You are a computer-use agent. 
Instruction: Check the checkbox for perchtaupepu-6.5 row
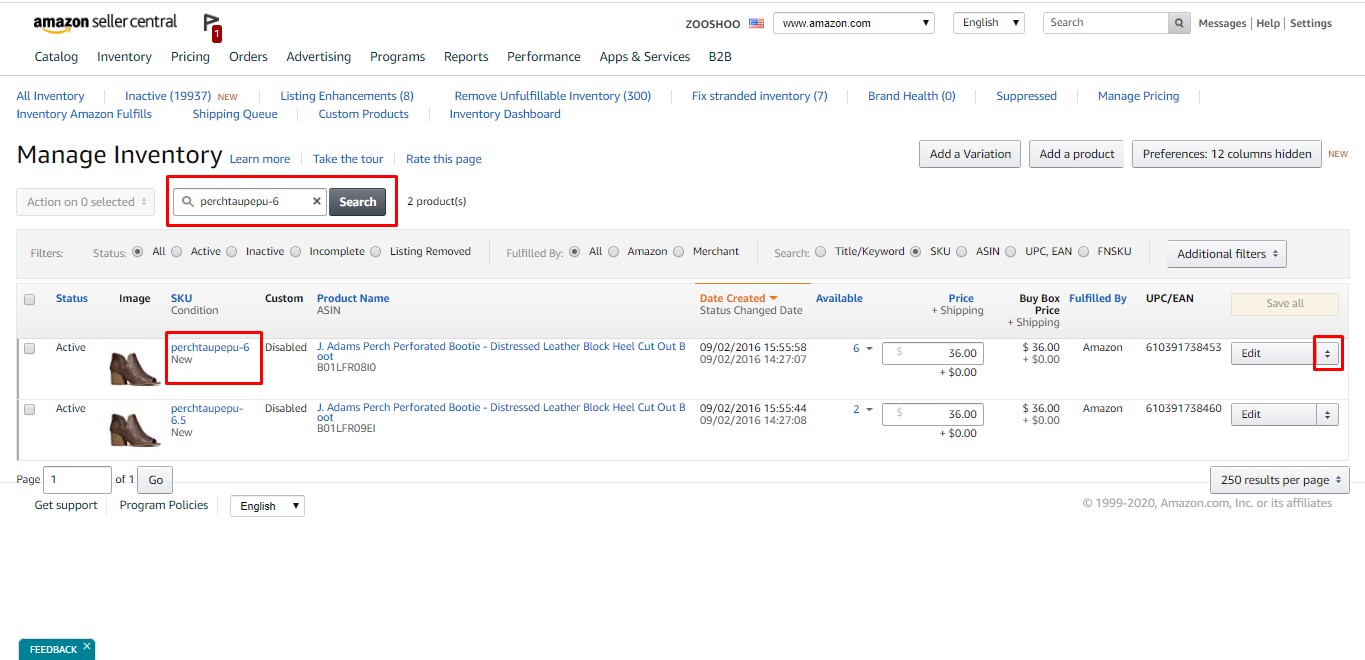coord(29,409)
